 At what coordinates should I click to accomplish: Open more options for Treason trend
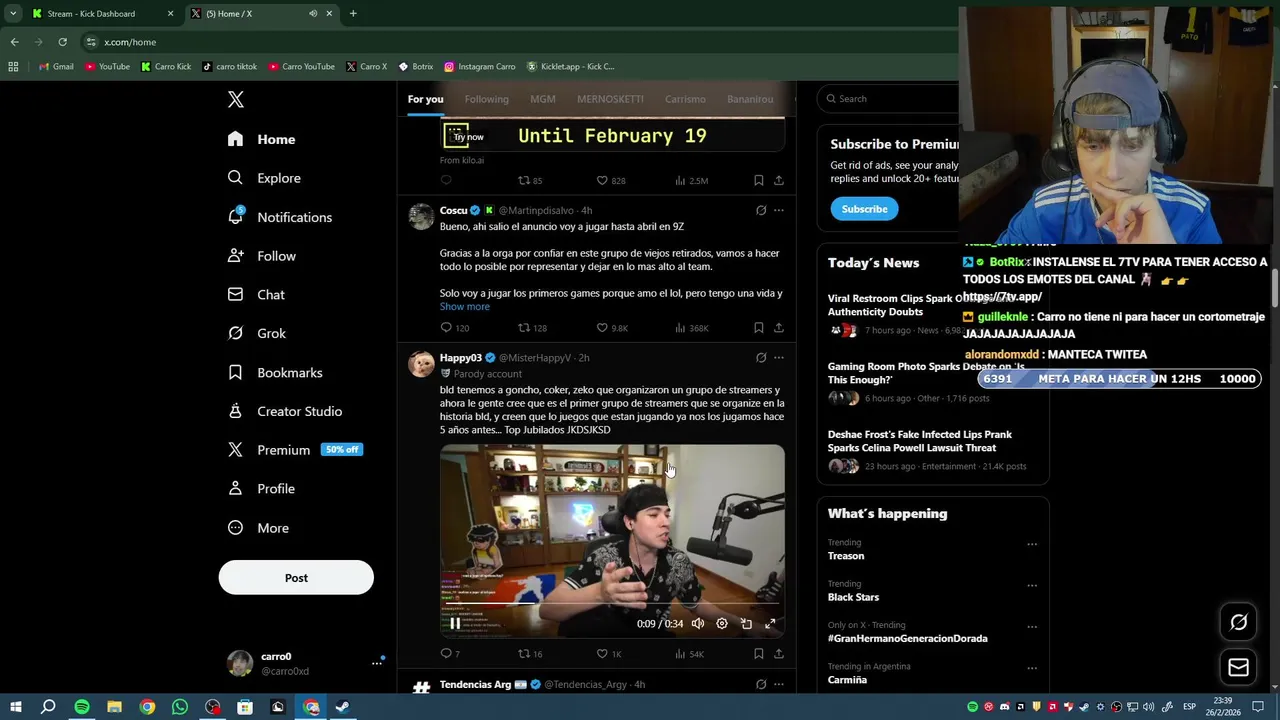pos(1032,545)
